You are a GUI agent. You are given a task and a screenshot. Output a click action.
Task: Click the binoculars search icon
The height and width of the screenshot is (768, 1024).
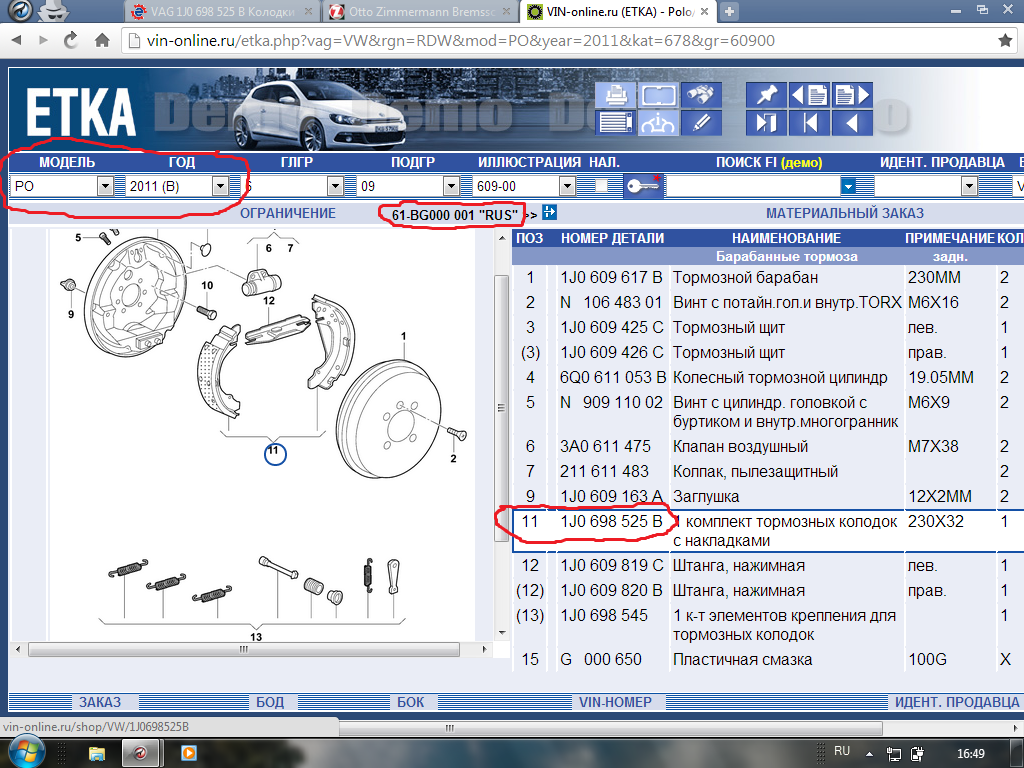[x=701, y=96]
